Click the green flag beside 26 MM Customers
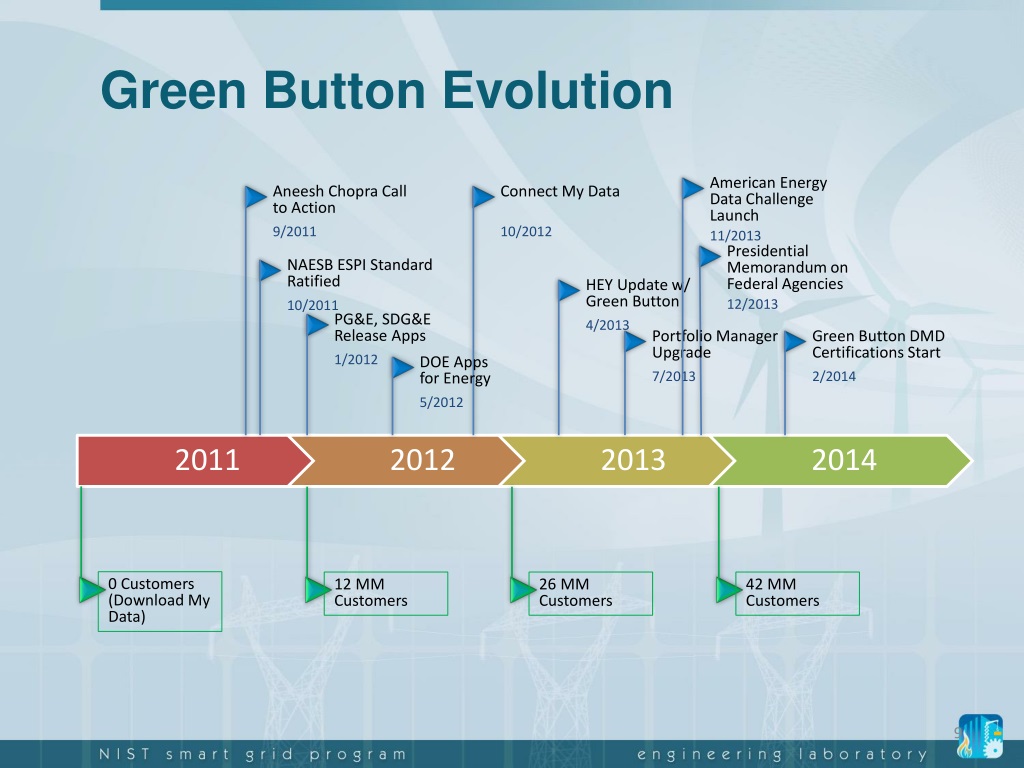Viewport: 1024px width, 768px height. [x=523, y=590]
